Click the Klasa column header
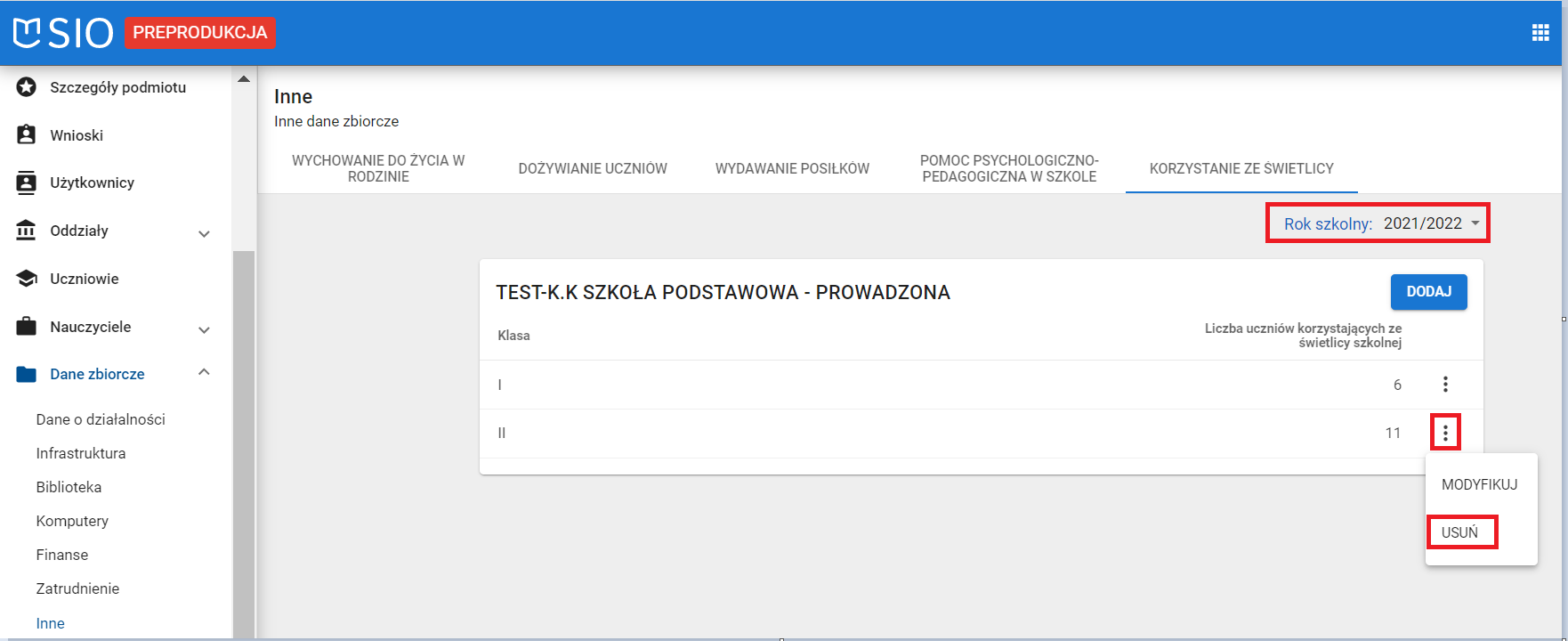Screen dimensions: 1568x641 point(513,336)
